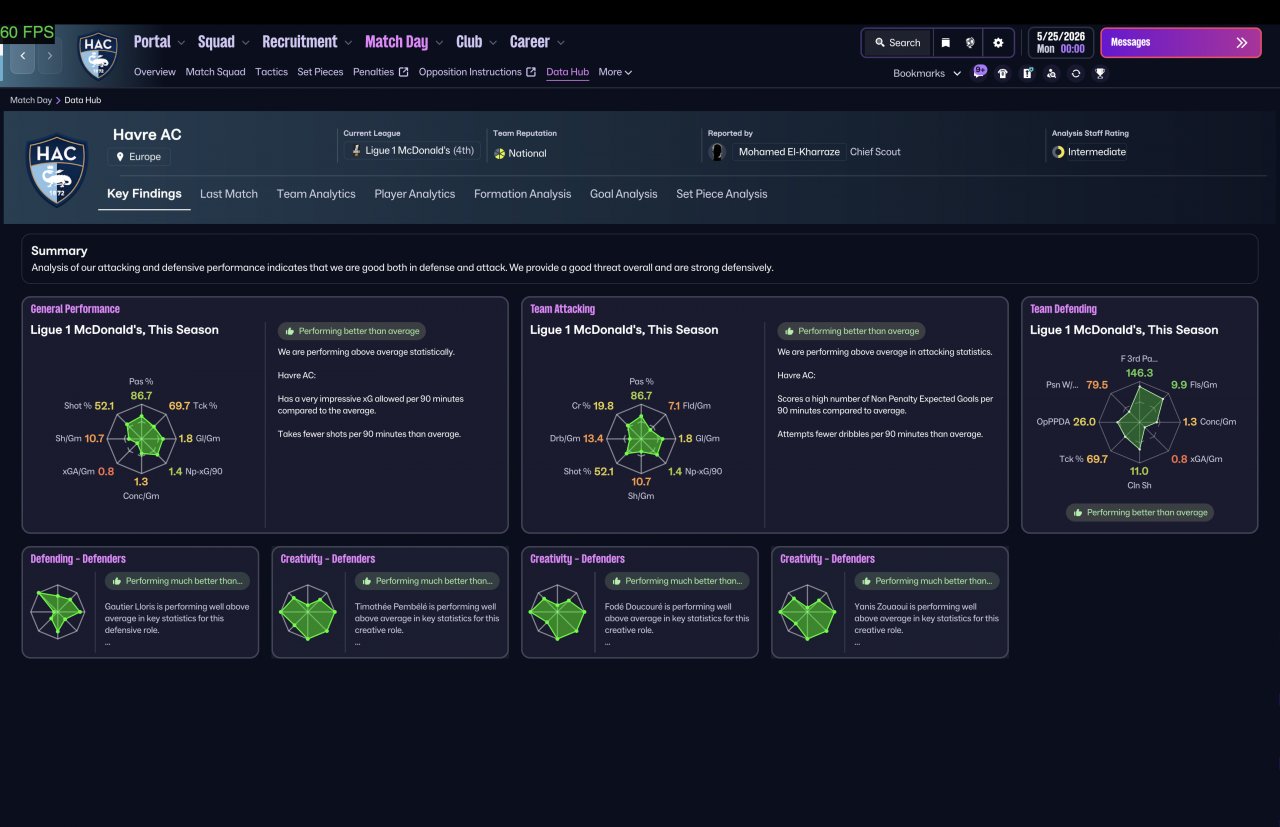Switch to the Team Analytics tab

(316, 194)
